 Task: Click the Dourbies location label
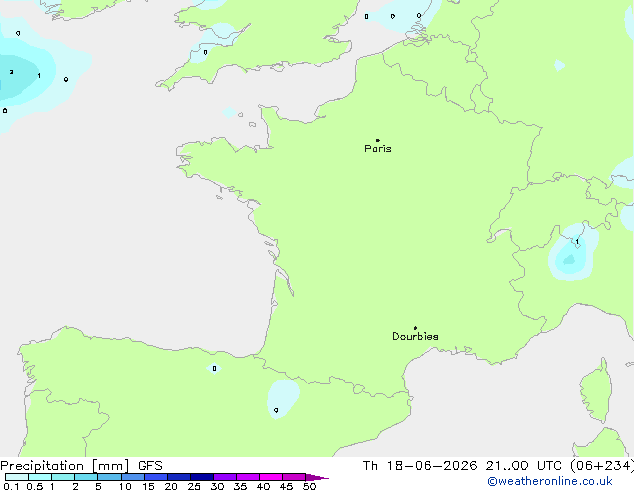point(415,336)
